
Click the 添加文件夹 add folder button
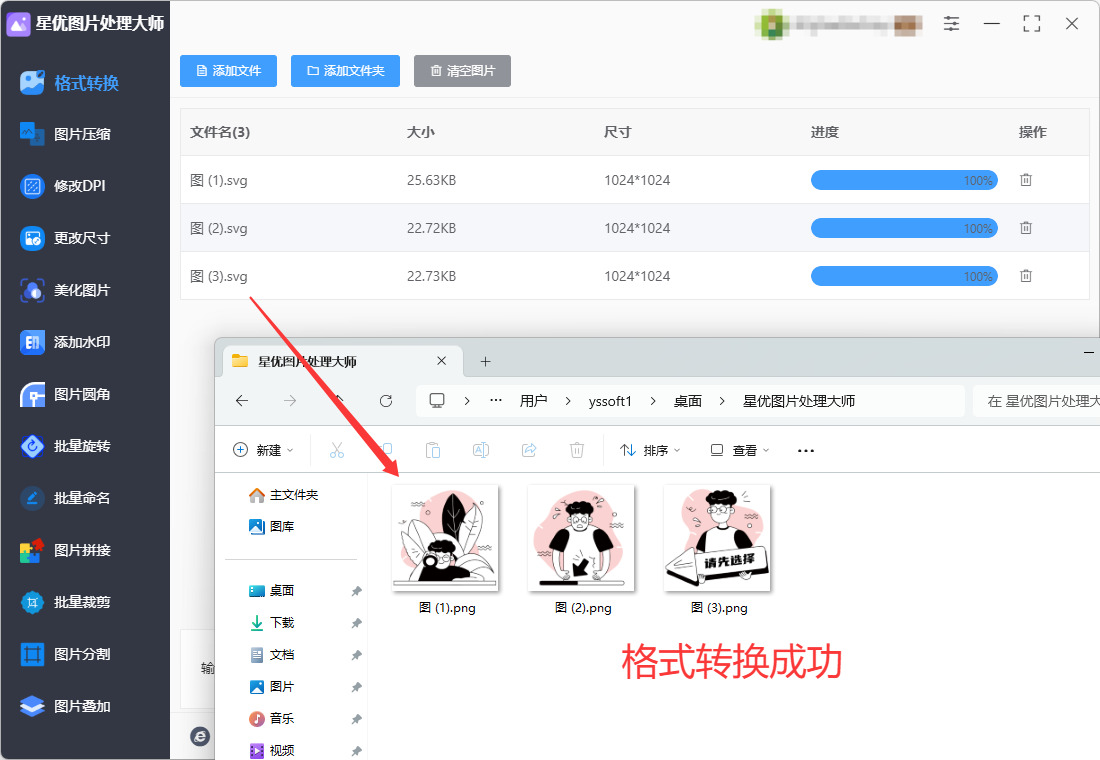(345, 71)
